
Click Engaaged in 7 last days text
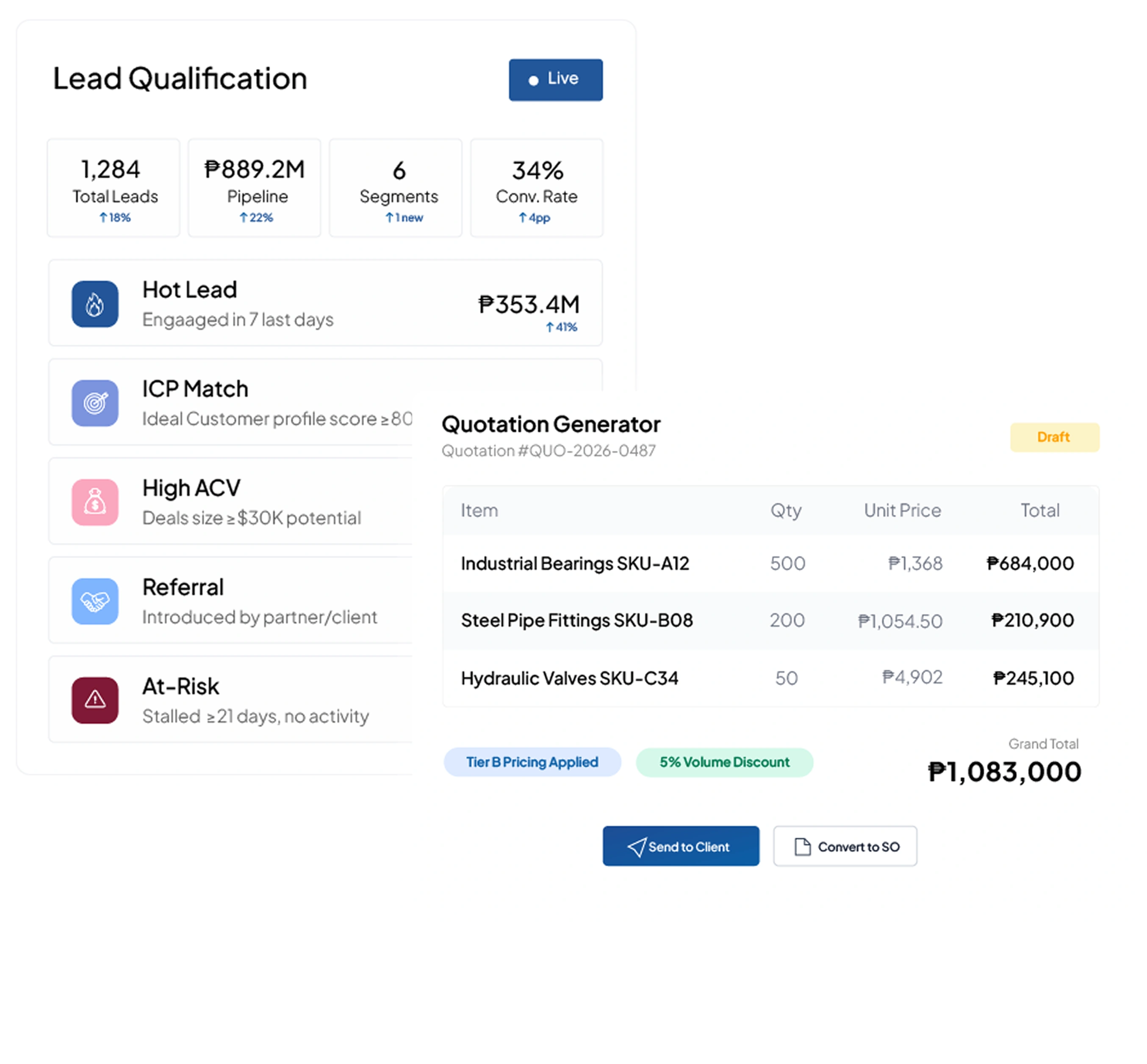(x=238, y=319)
